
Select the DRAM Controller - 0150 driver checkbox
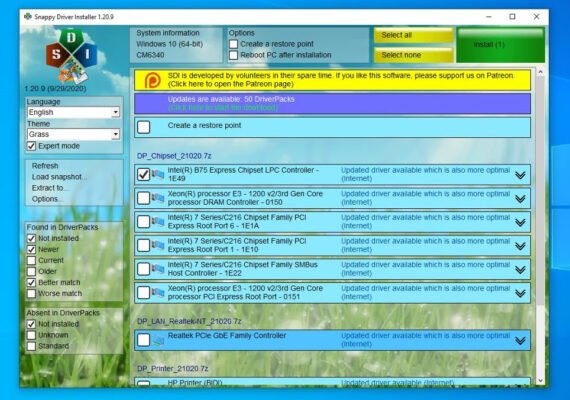point(144,198)
